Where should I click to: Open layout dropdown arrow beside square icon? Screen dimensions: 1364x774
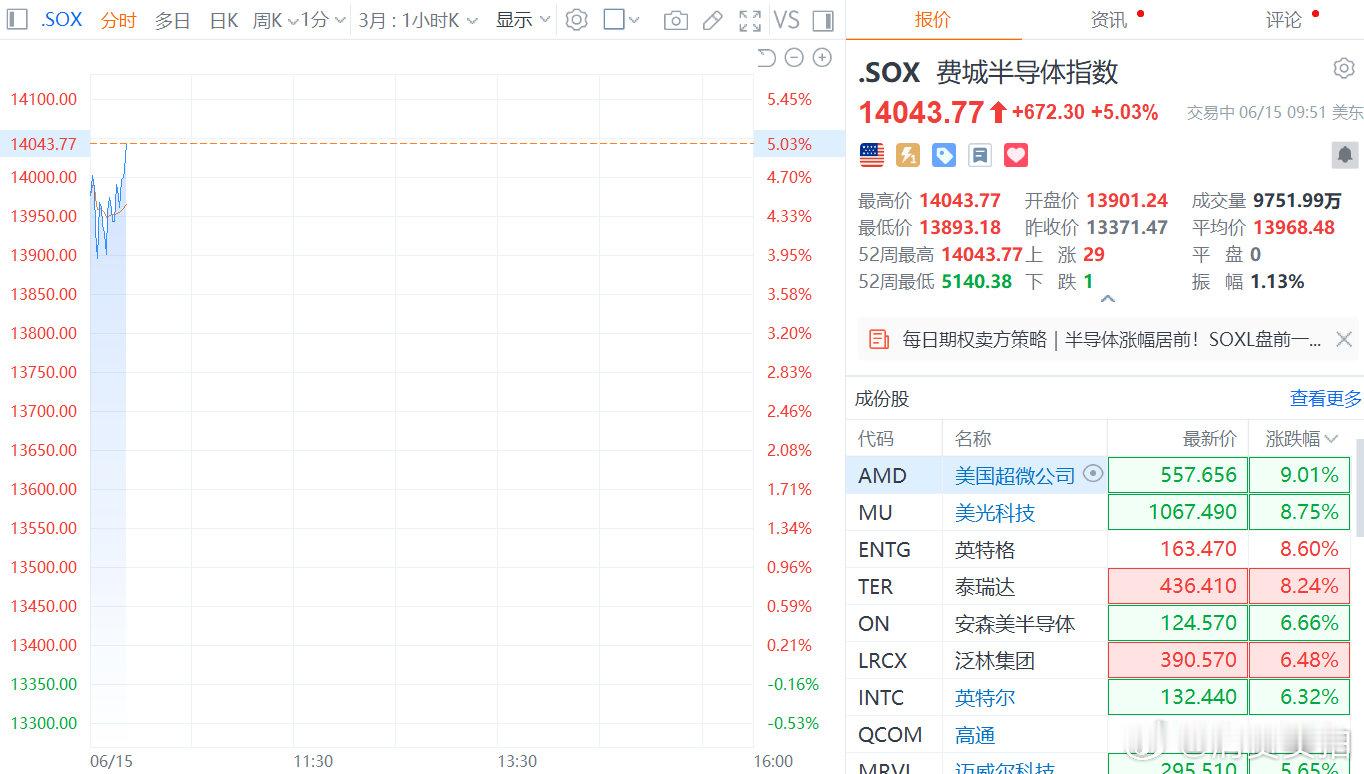pos(634,20)
